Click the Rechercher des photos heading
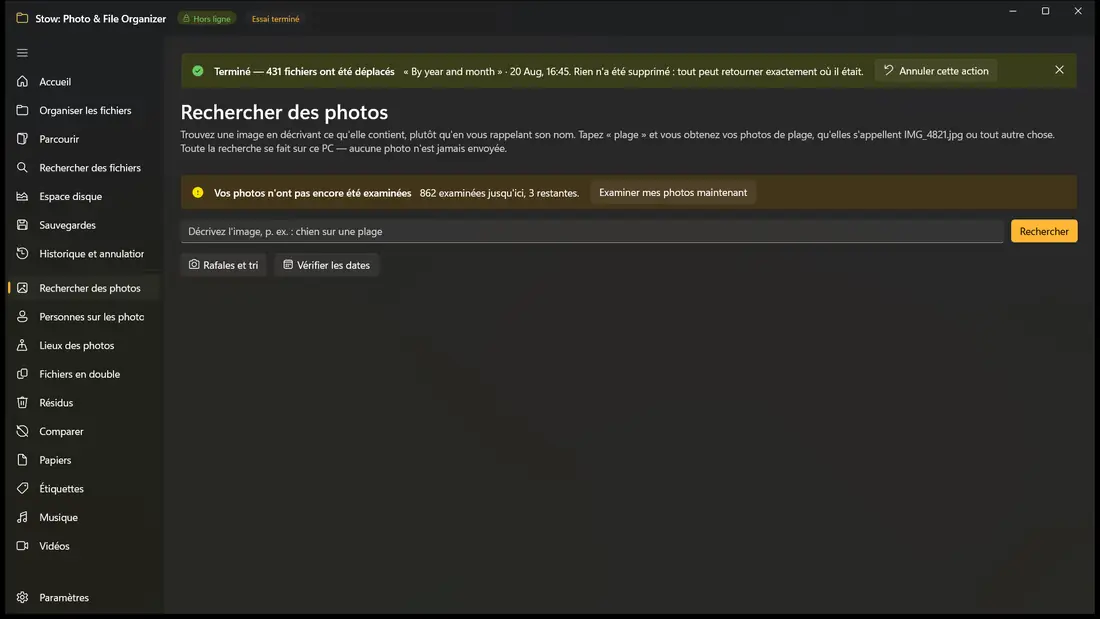Viewport: 1100px width, 619px height. click(x=284, y=112)
